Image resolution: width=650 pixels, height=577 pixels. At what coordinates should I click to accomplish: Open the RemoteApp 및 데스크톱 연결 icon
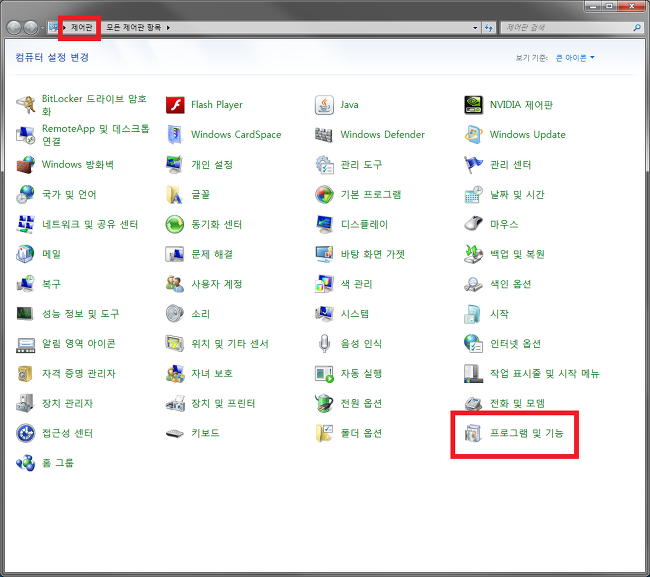tap(26, 135)
